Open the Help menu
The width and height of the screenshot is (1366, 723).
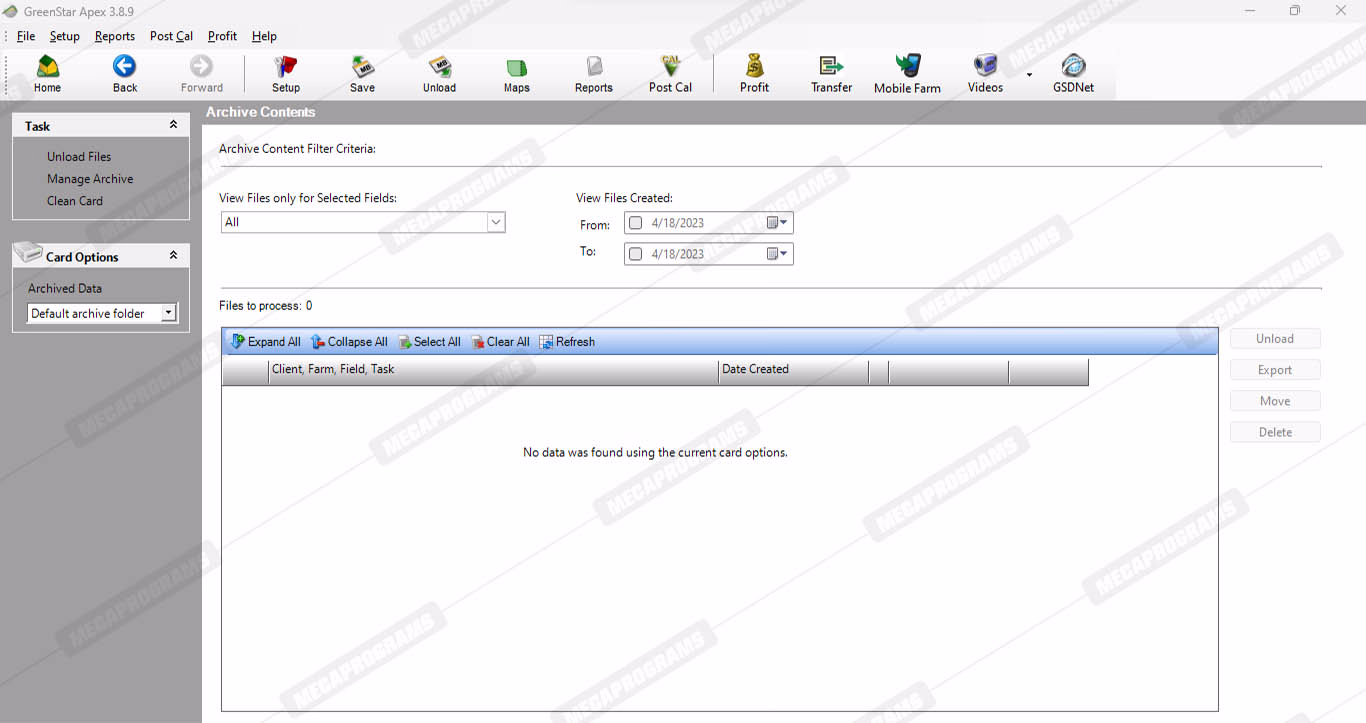[264, 36]
